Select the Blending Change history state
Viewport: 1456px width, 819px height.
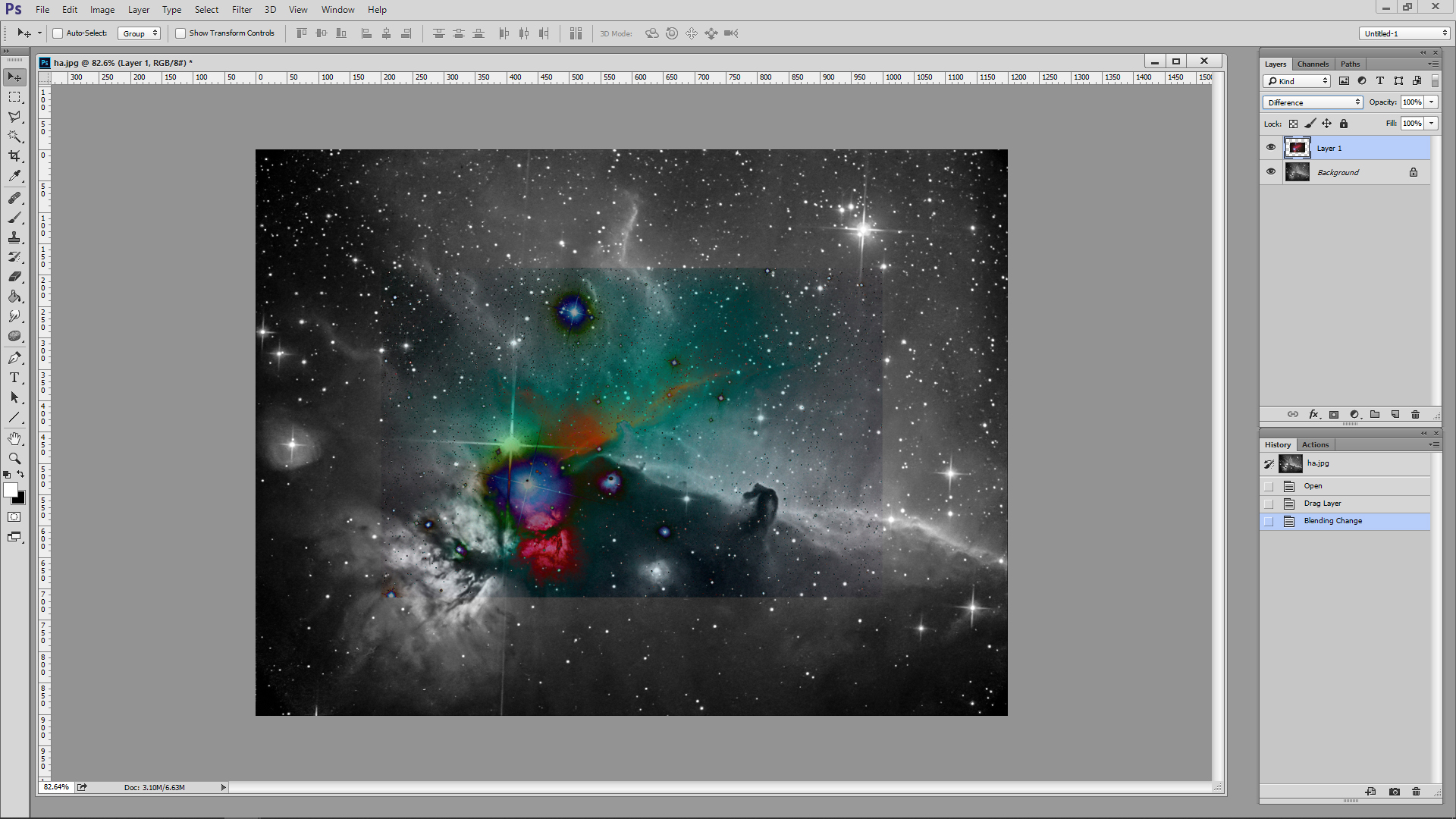(1345, 521)
